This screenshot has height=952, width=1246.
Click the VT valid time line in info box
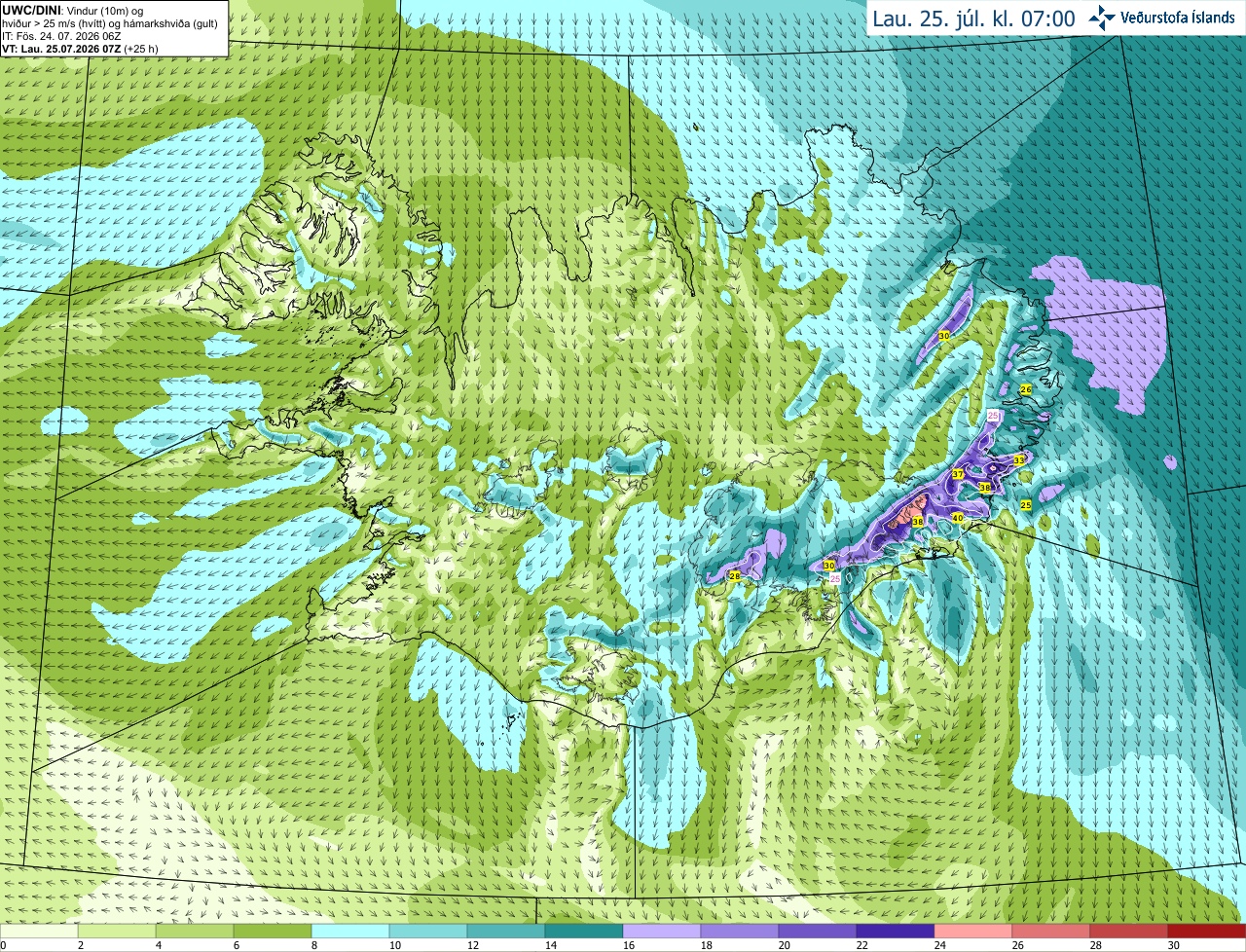coord(80,49)
